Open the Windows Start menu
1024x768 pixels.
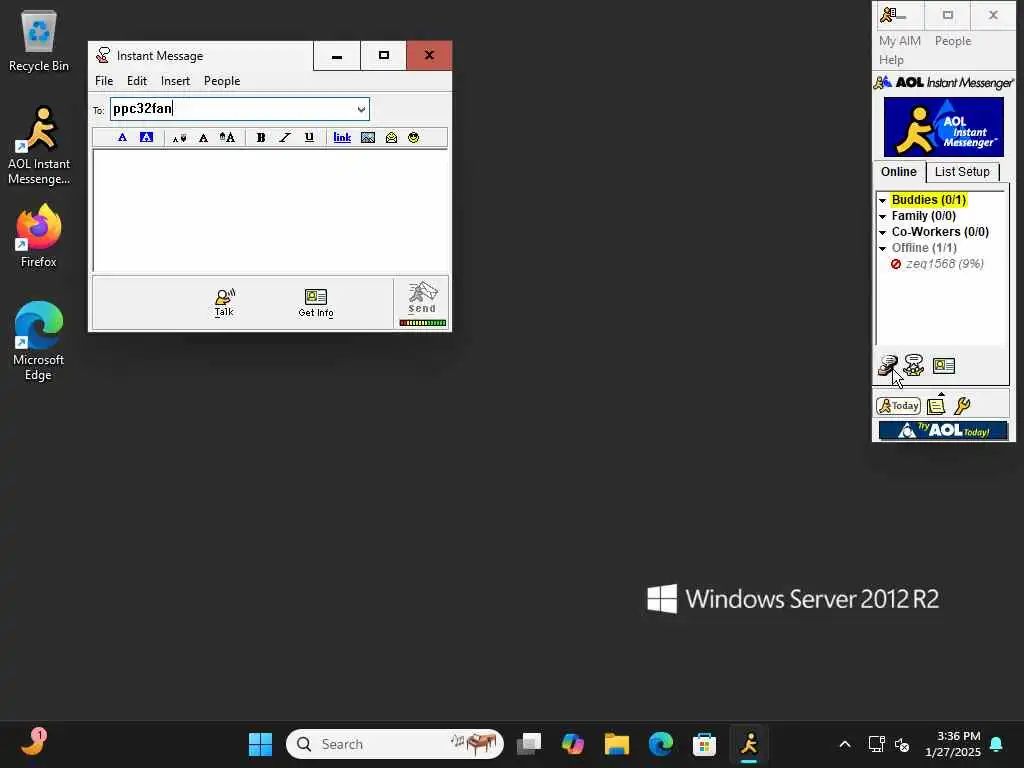point(261,744)
